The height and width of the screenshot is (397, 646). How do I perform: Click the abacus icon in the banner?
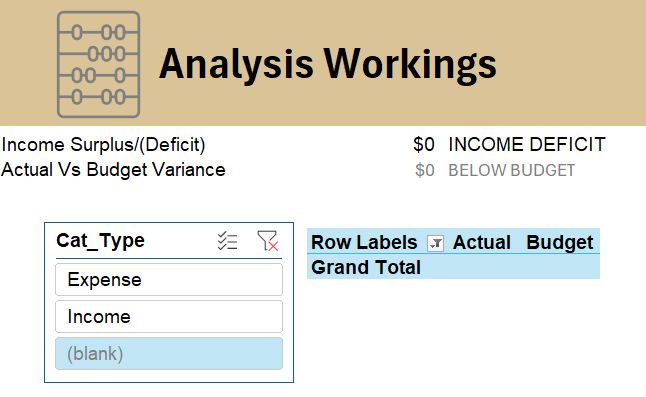pyautogui.click(x=98, y=65)
